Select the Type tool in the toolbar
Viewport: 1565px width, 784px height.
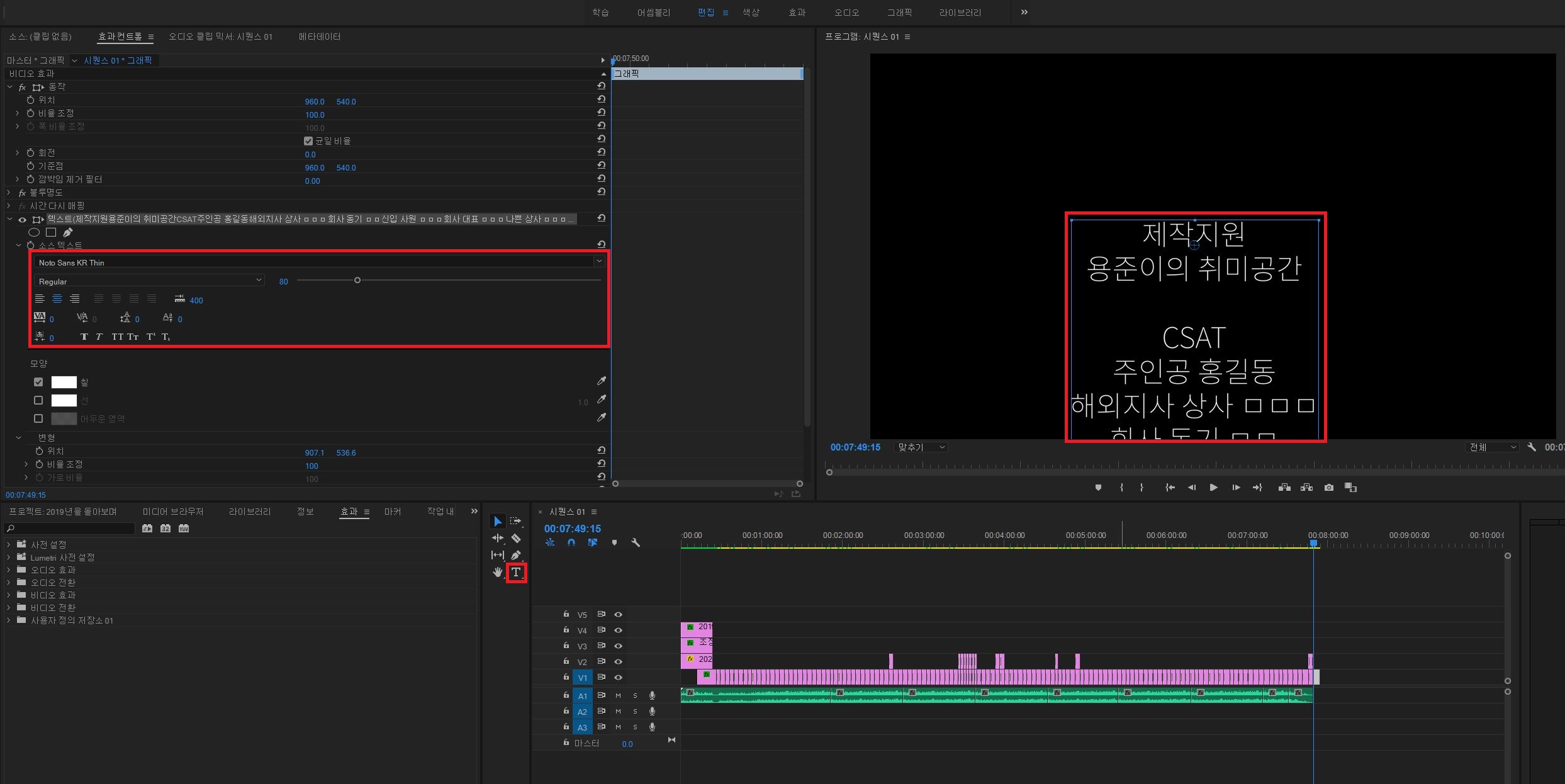click(516, 573)
